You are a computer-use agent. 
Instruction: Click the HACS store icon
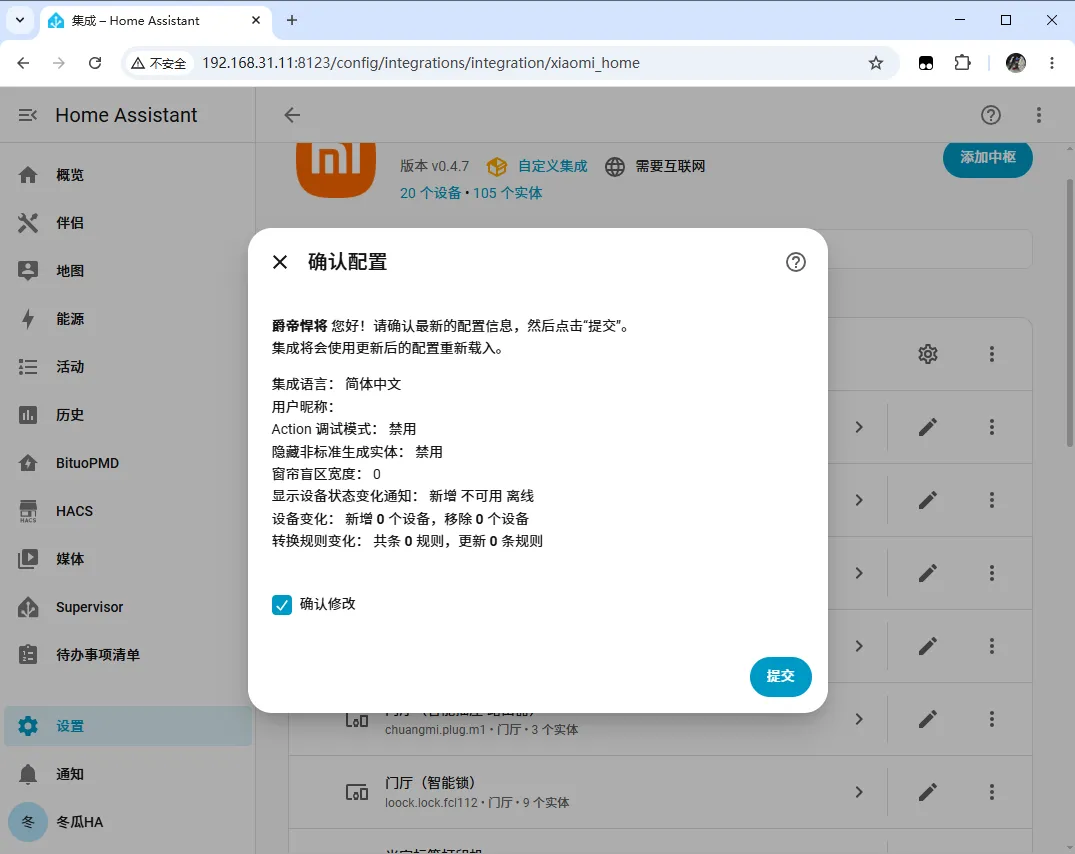pyautogui.click(x=28, y=511)
